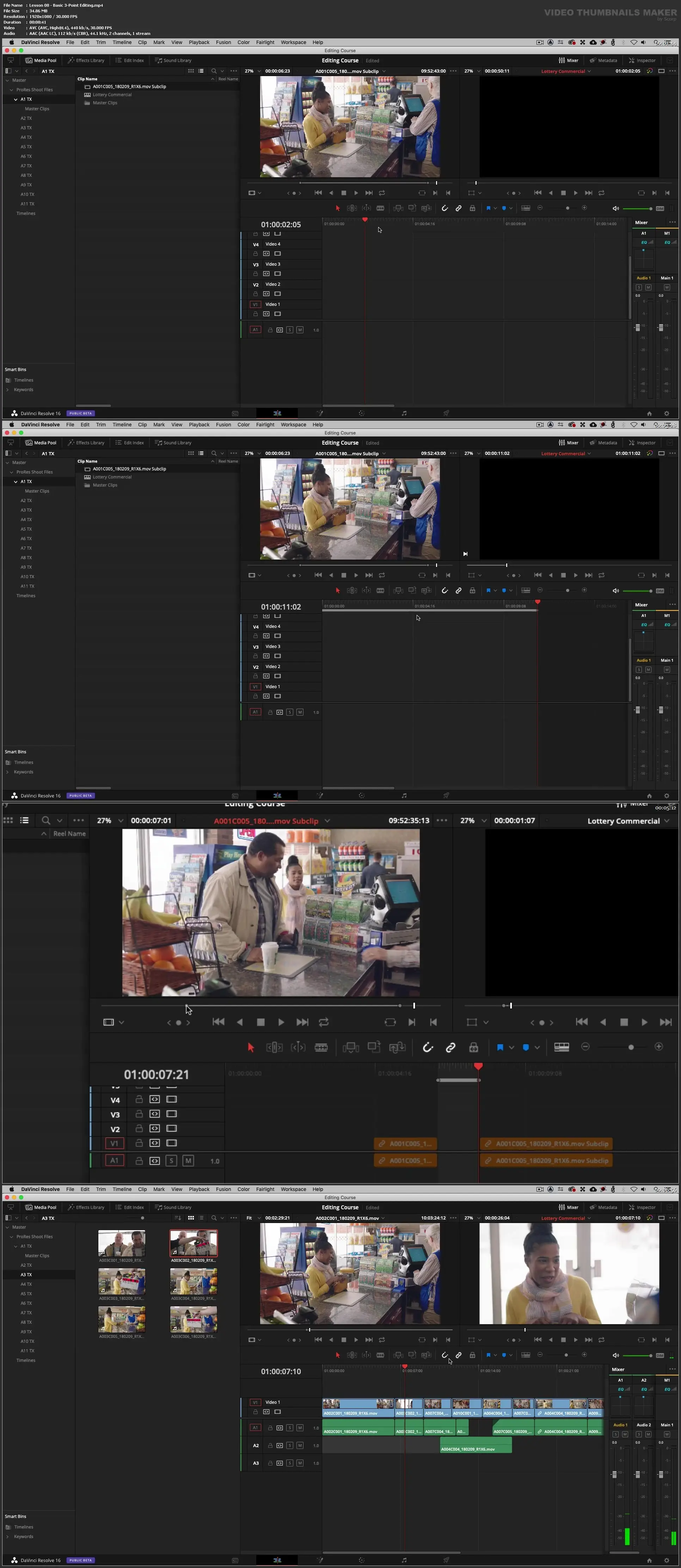
Task: Click timeline zoom-out minus icon in zoomed frame
Action: [585, 1047]
